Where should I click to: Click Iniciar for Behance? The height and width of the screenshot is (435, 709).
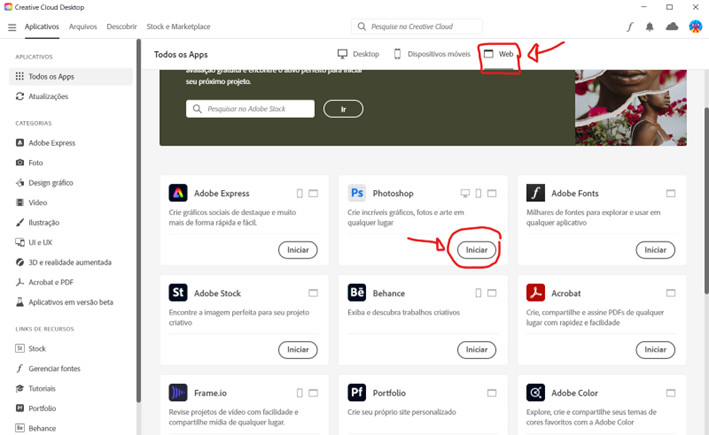[477, 350]
